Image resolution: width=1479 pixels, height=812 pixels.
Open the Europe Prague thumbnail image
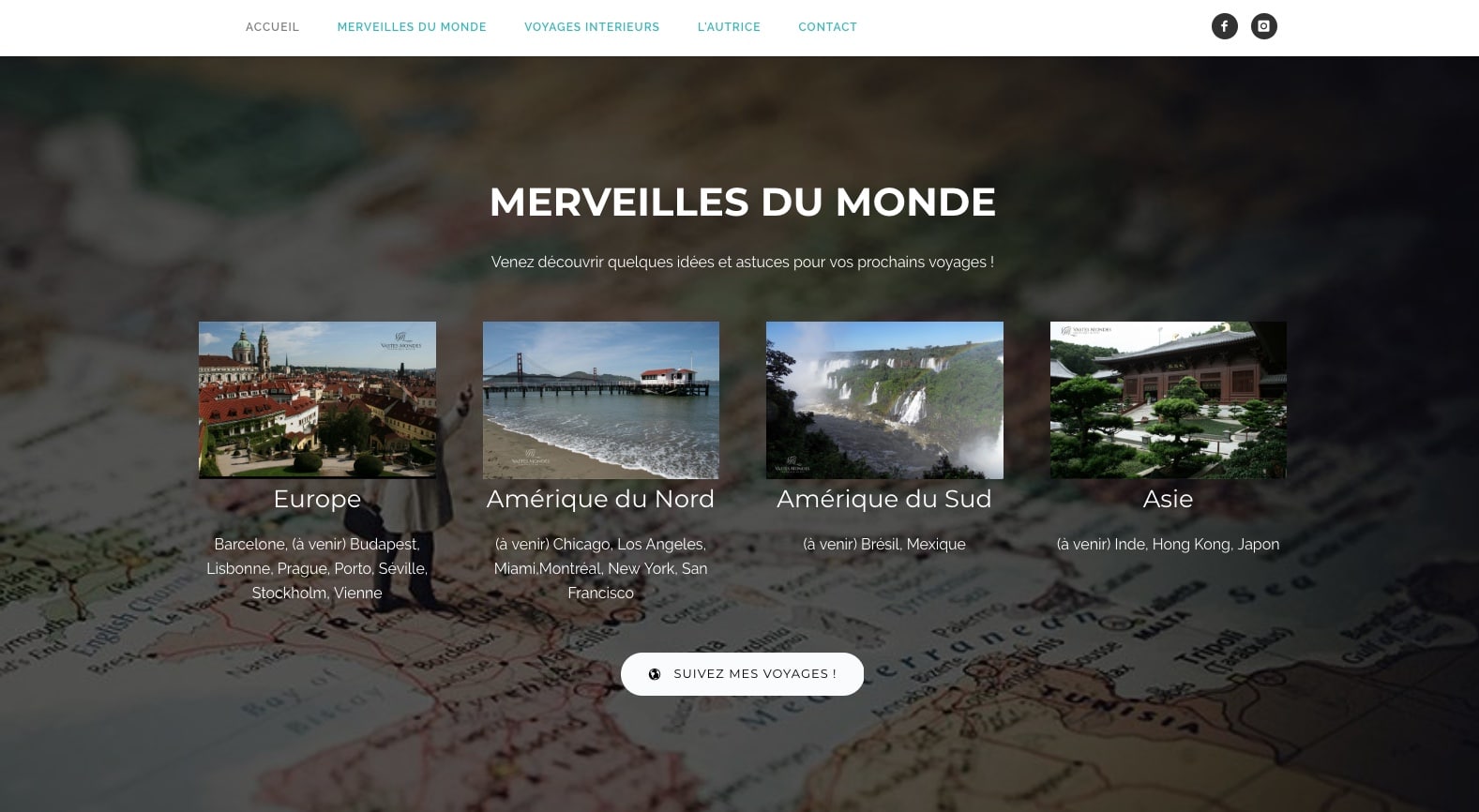[x=317, y=400]
